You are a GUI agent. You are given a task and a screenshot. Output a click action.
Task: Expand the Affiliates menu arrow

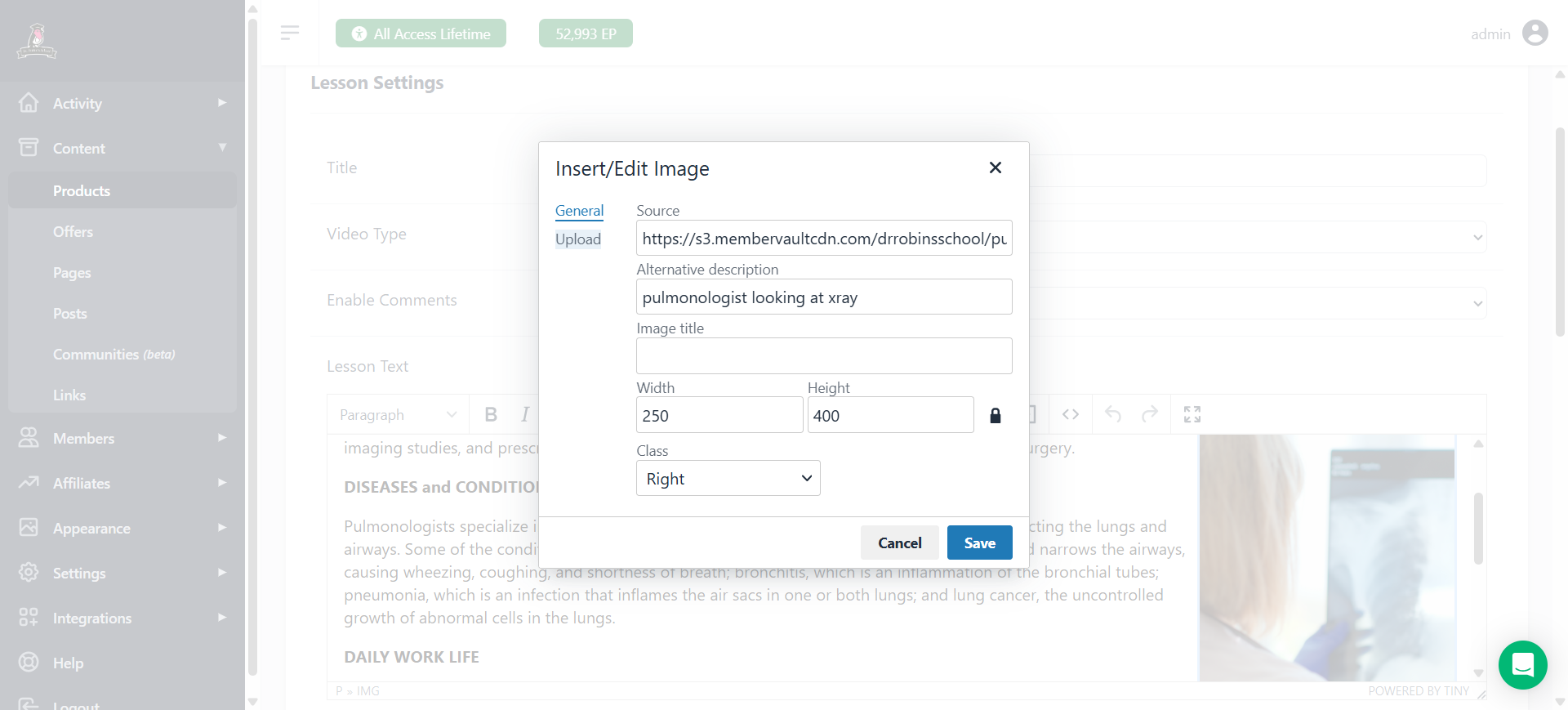click(221, 482)
